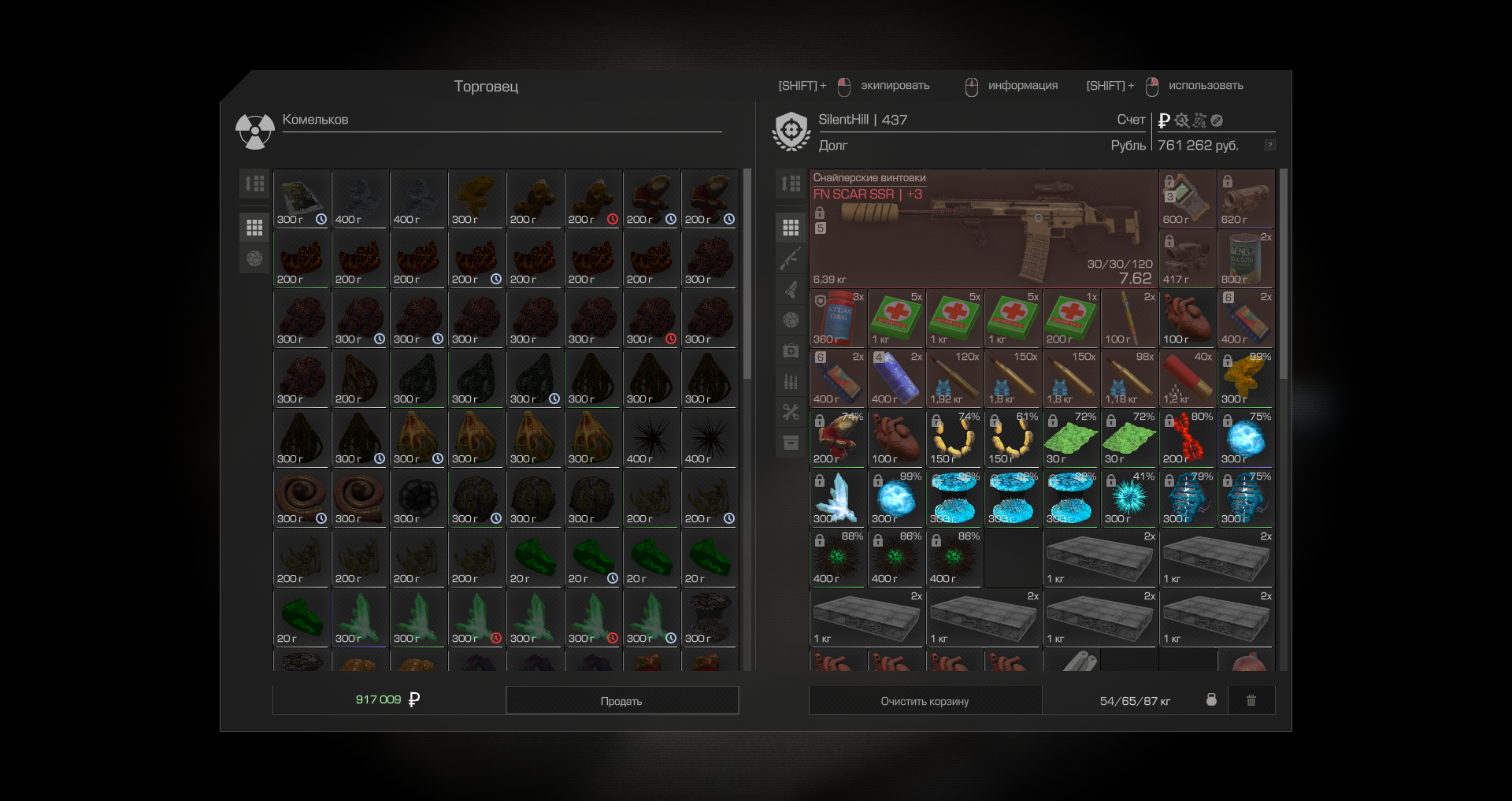Select the red shotgun shells 40x stack
1512x801 pixels.
coord(1187,378)
